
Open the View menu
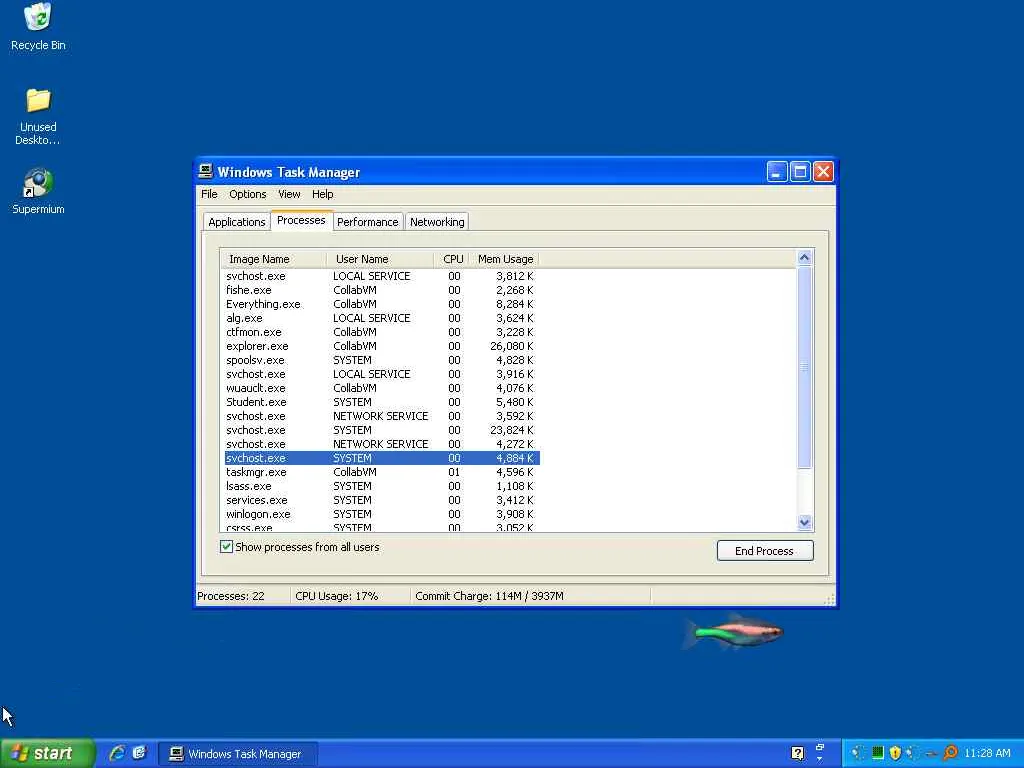point(289,194)
